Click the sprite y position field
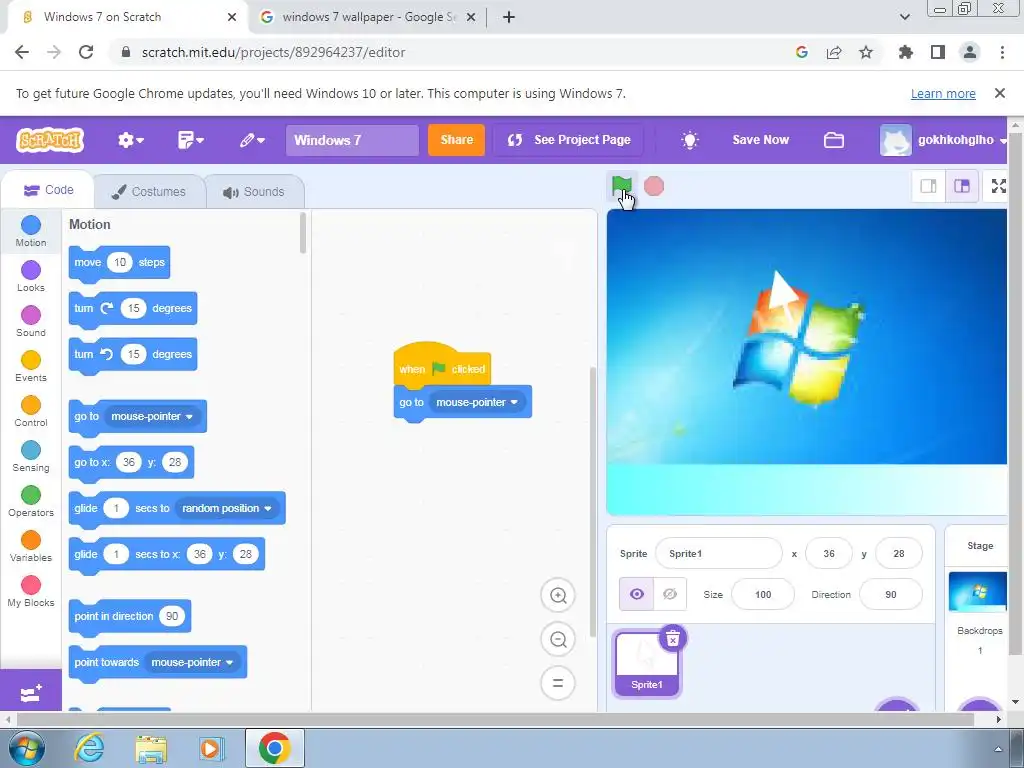 [x=899, y=554]
